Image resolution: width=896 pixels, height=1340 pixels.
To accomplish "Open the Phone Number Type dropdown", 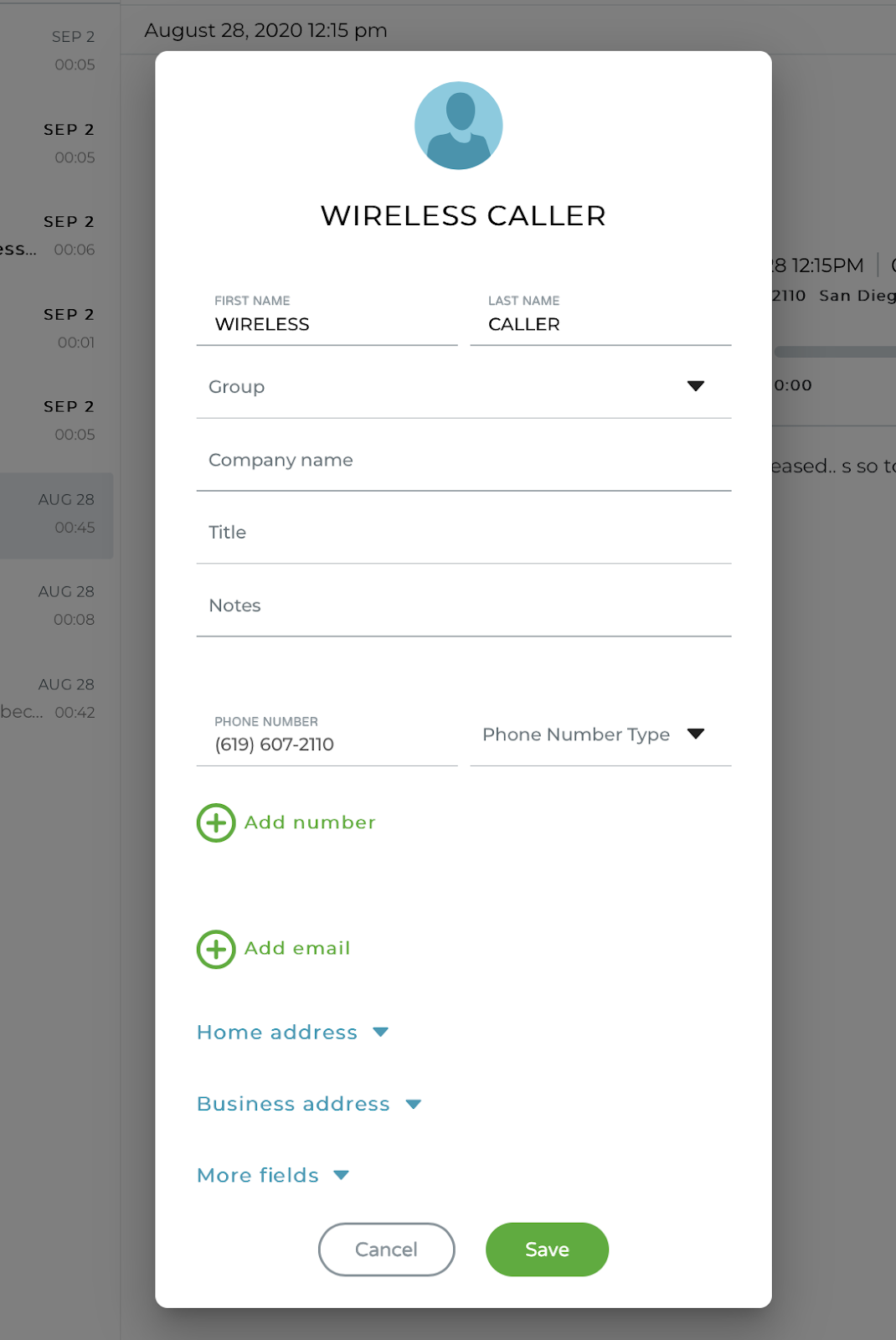I will coord(600,734).
